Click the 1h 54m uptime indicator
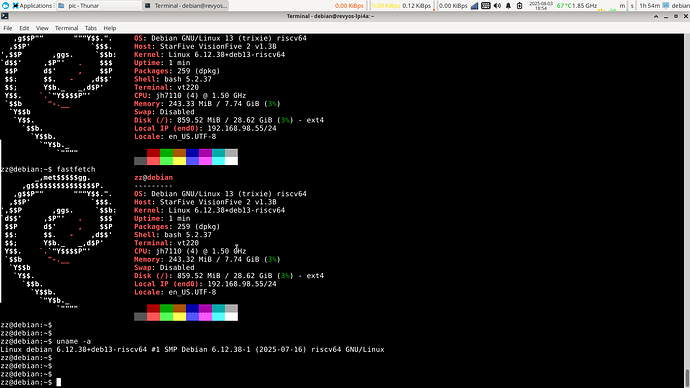The height and width of the screenshot is (388, 690). point(650,6)
